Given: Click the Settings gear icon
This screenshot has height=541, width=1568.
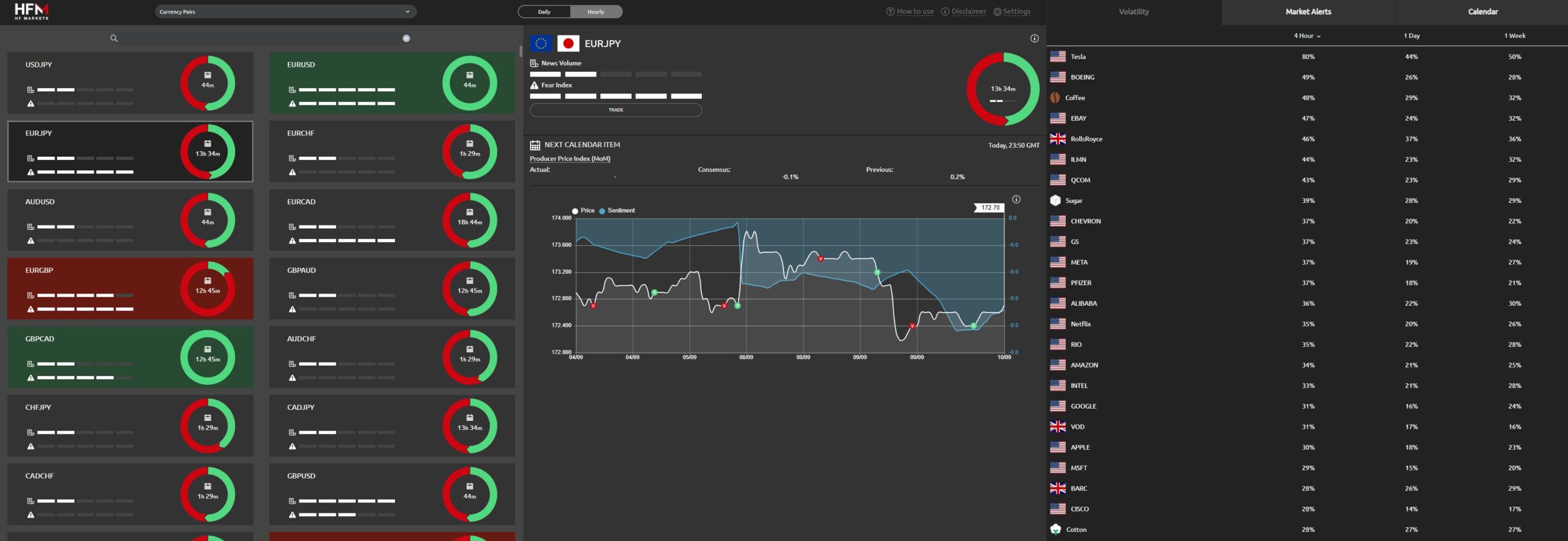Looking at the screenshot, I should (x=997, y=12).
